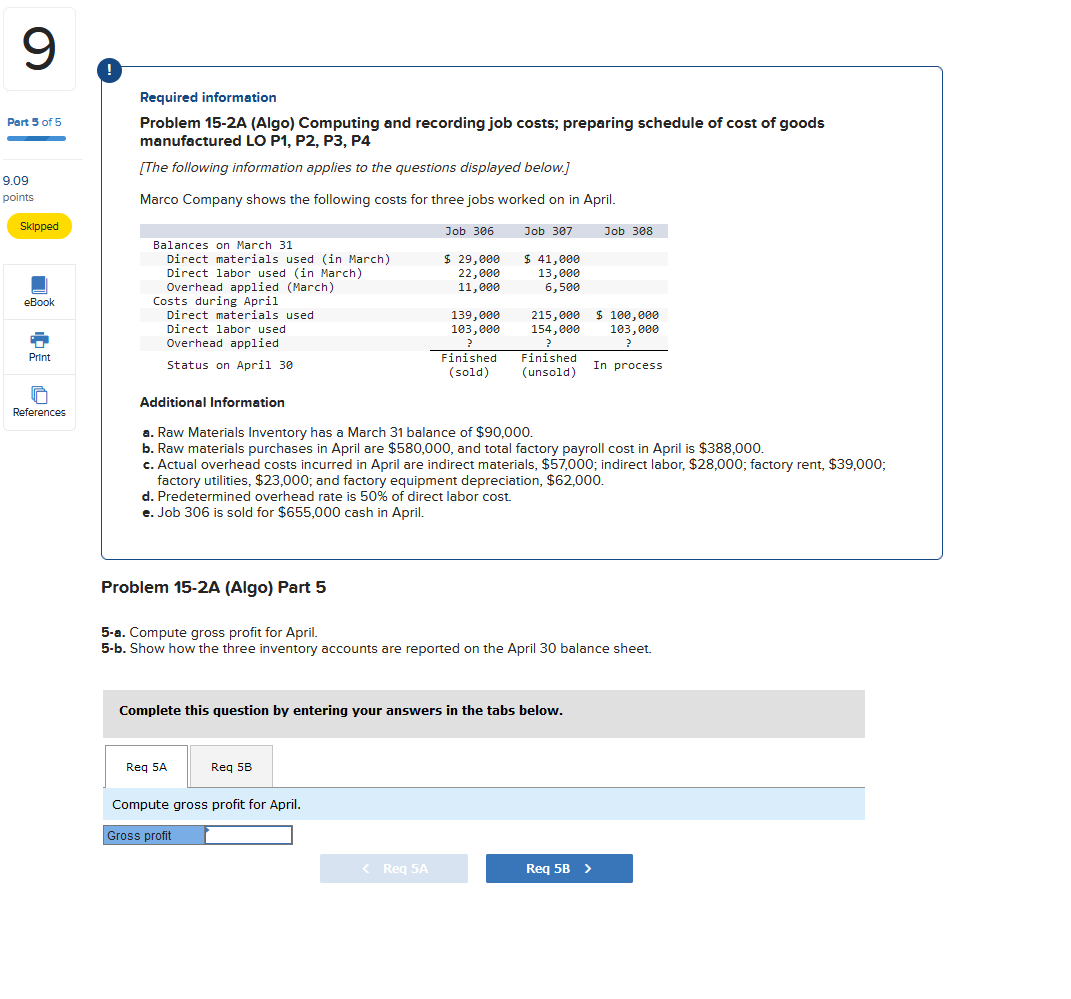Click the 215,000 April materials cell
Screen dimensions: 1071x999
pyautogui.click(x=555, y=315)
